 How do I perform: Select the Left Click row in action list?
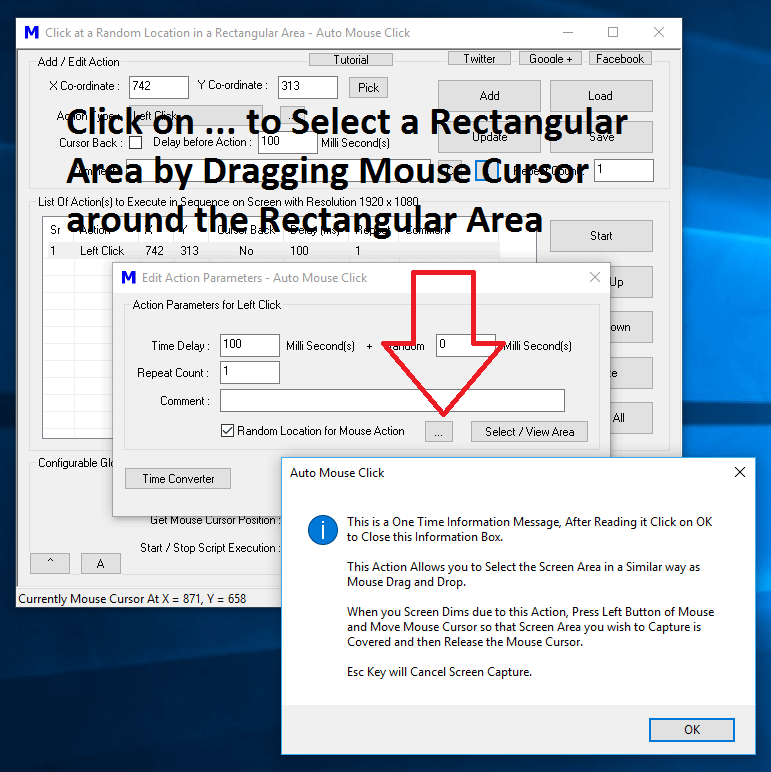point(273,251)
